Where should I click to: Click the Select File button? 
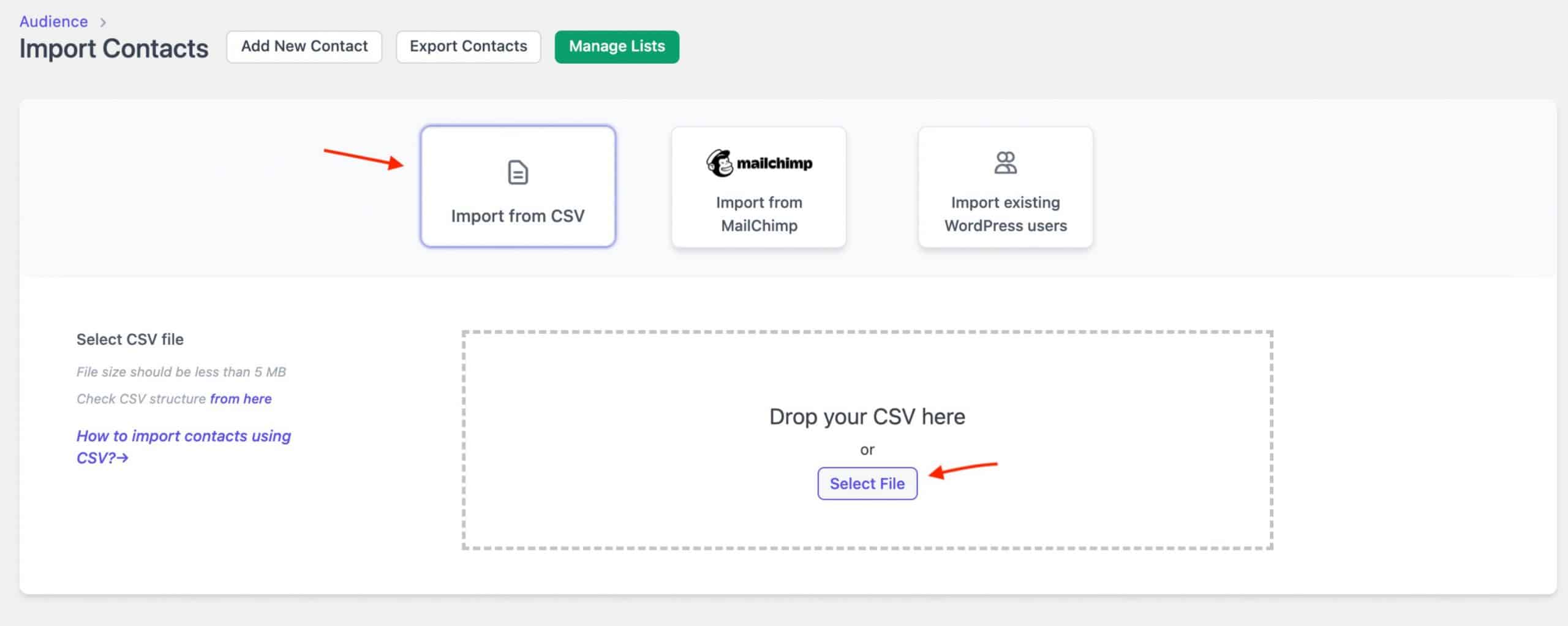[867, 483]
